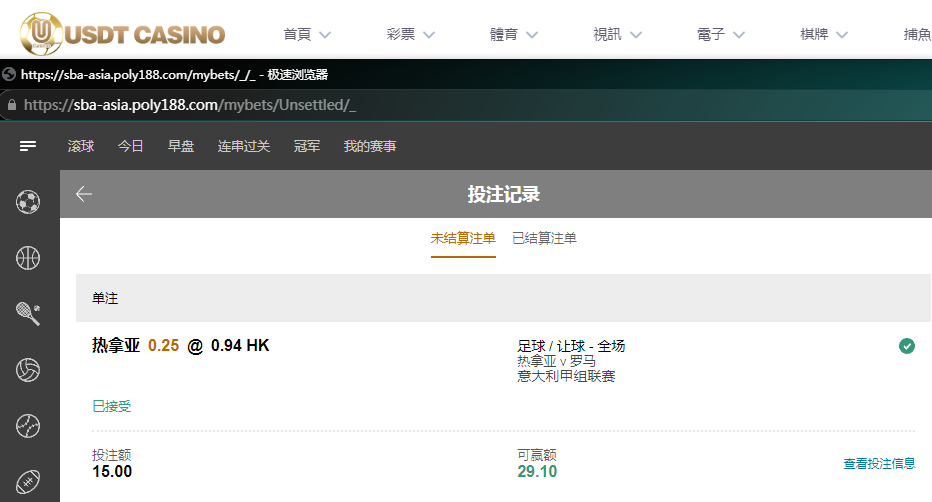Go back using the left arrow

[84, 194]
